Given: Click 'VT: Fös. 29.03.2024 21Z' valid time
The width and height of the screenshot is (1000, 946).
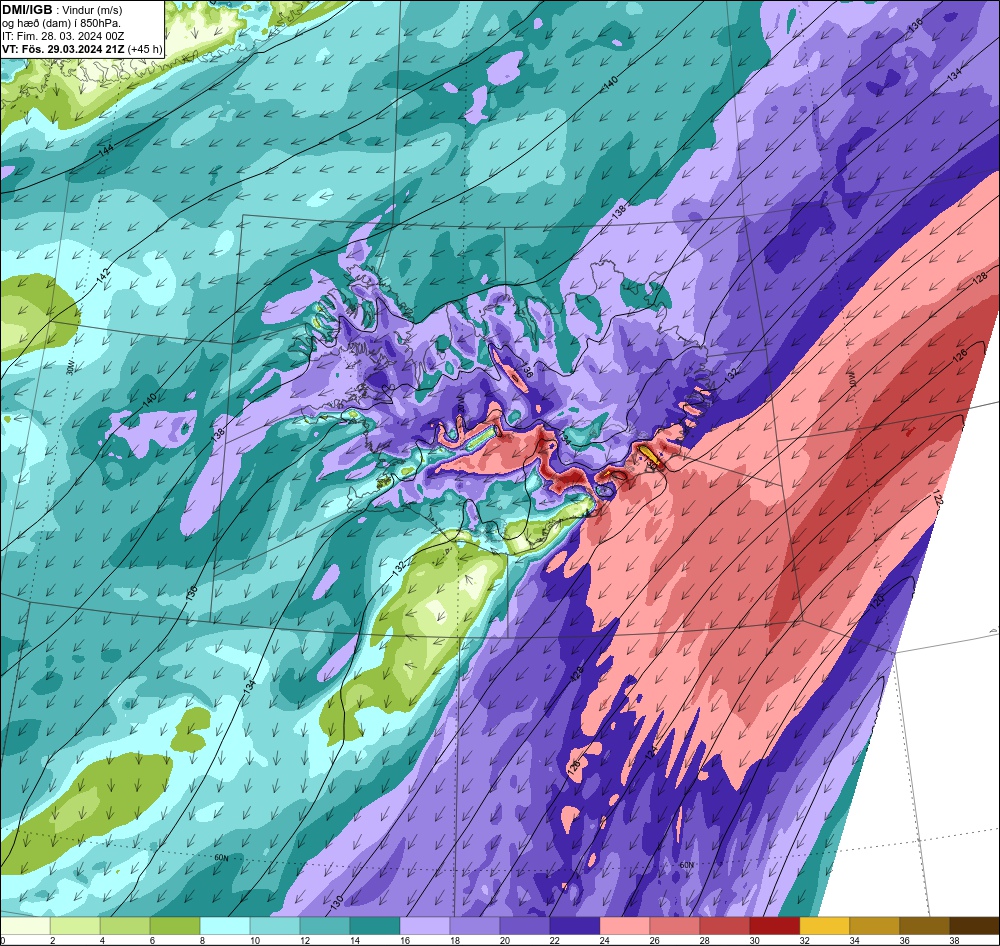Looking at the screenshot, I should point(64,48).
